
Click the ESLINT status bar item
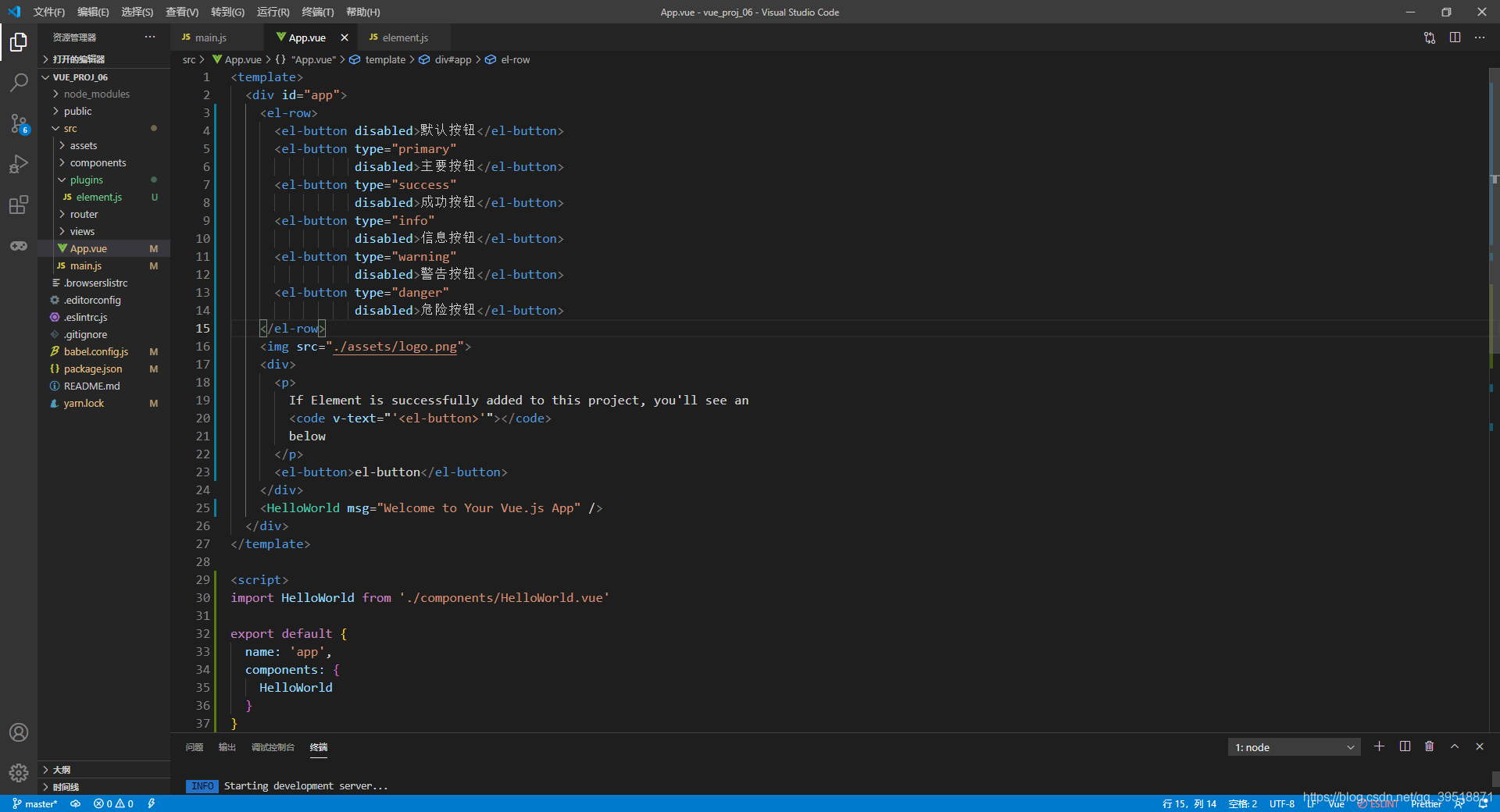(1378, 804)
